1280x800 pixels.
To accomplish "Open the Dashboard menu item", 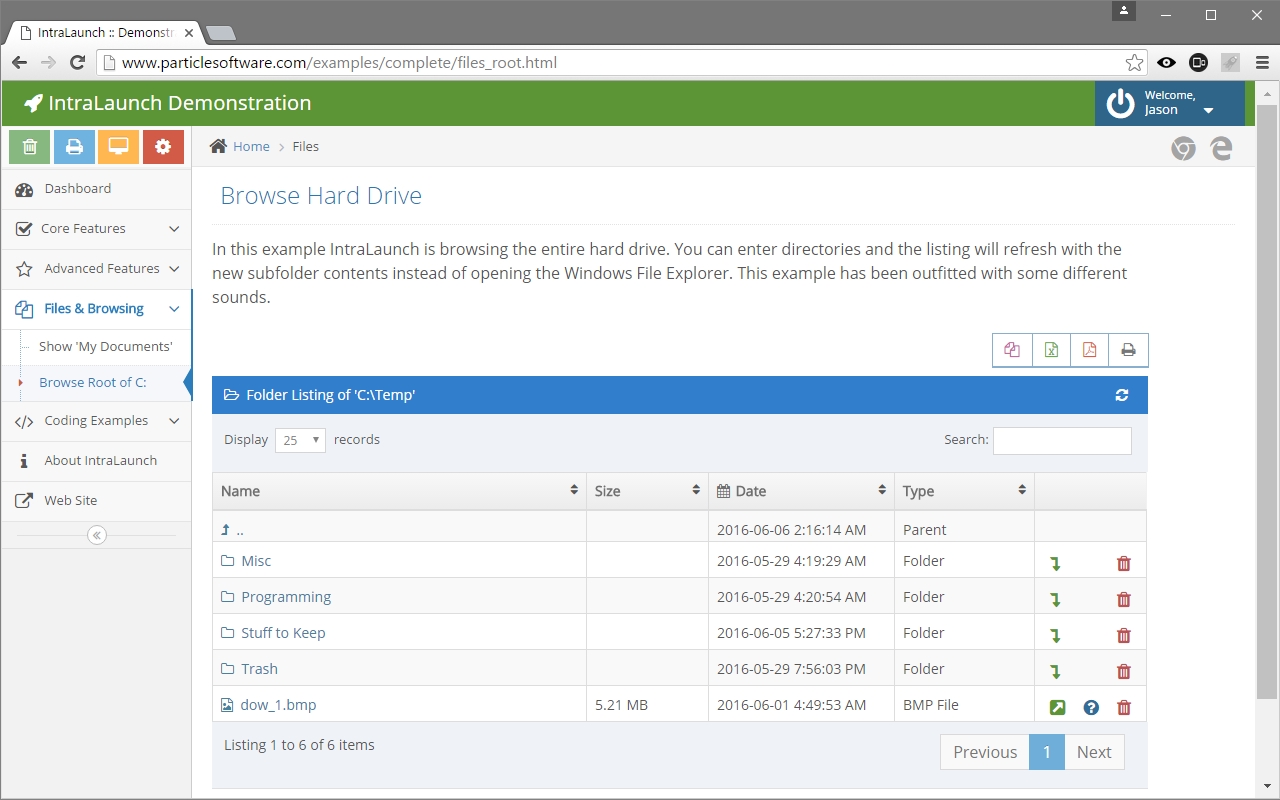I will (x=96, y=189).
